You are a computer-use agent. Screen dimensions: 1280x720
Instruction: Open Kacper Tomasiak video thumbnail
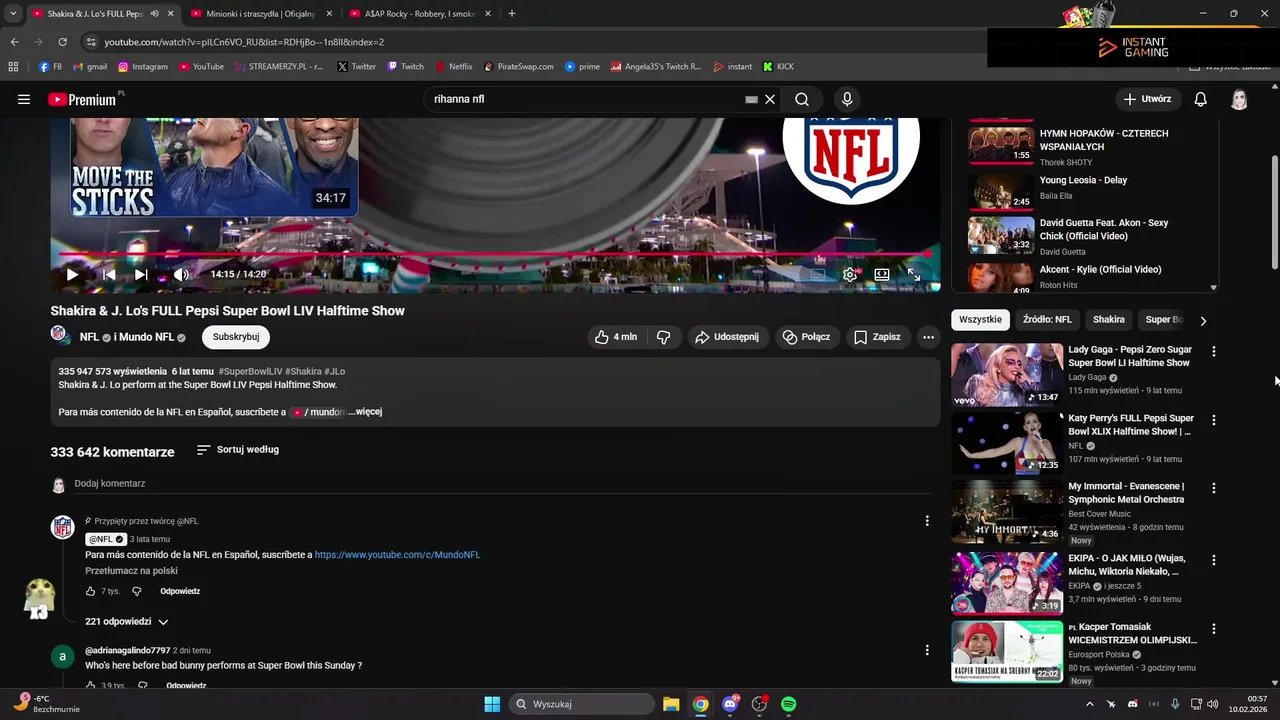click(x=1007, y=651)
